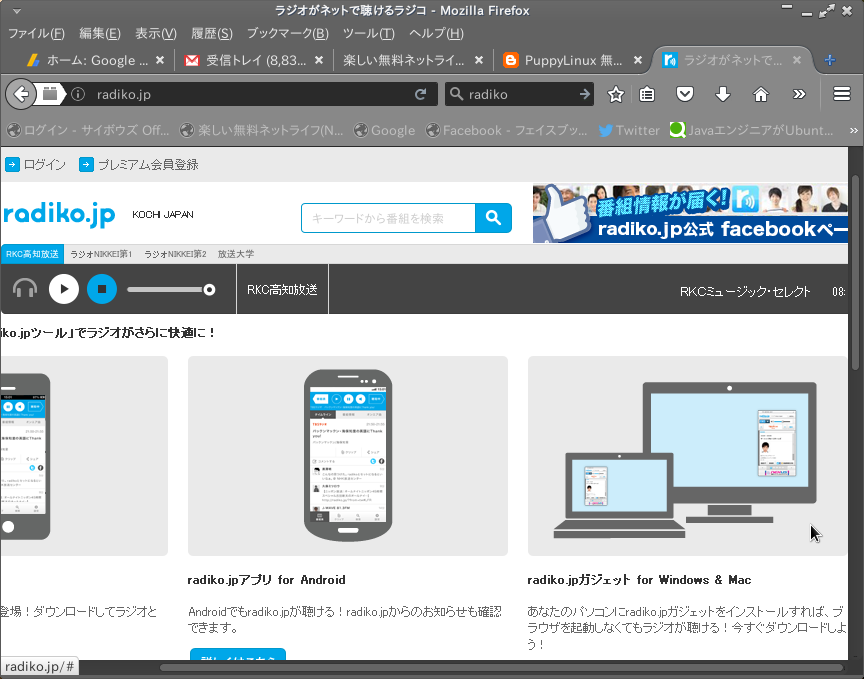
Task: Click the blue search magnifier for program search
Action: pos(493,217)
